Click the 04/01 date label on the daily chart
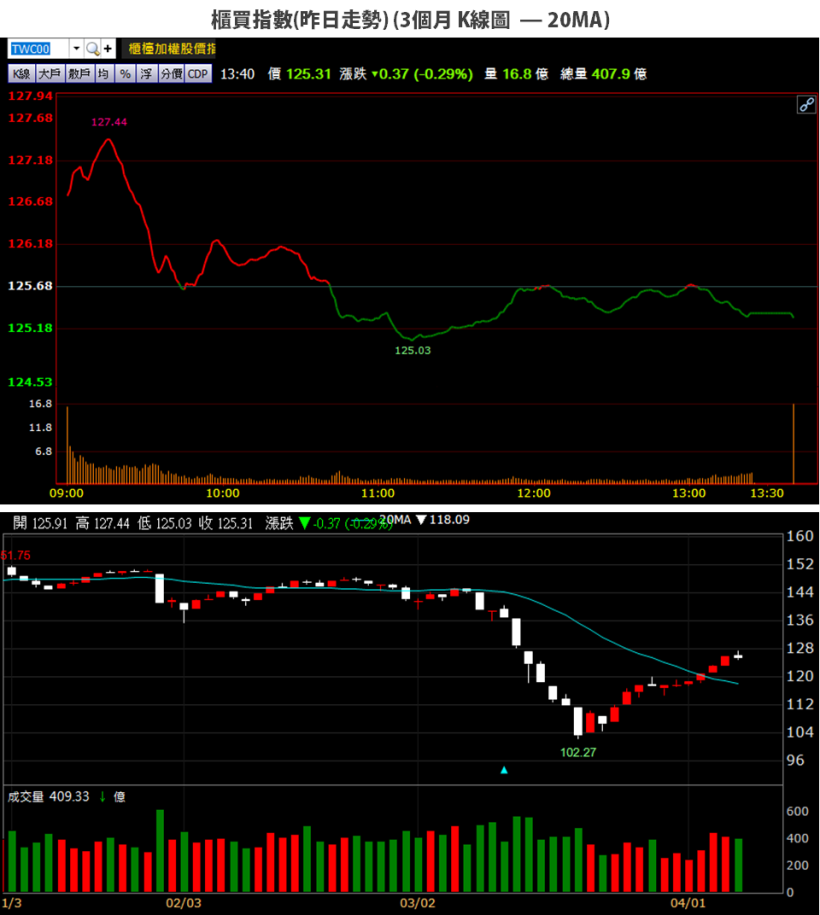The image size is (820, 915). [688, 903]
